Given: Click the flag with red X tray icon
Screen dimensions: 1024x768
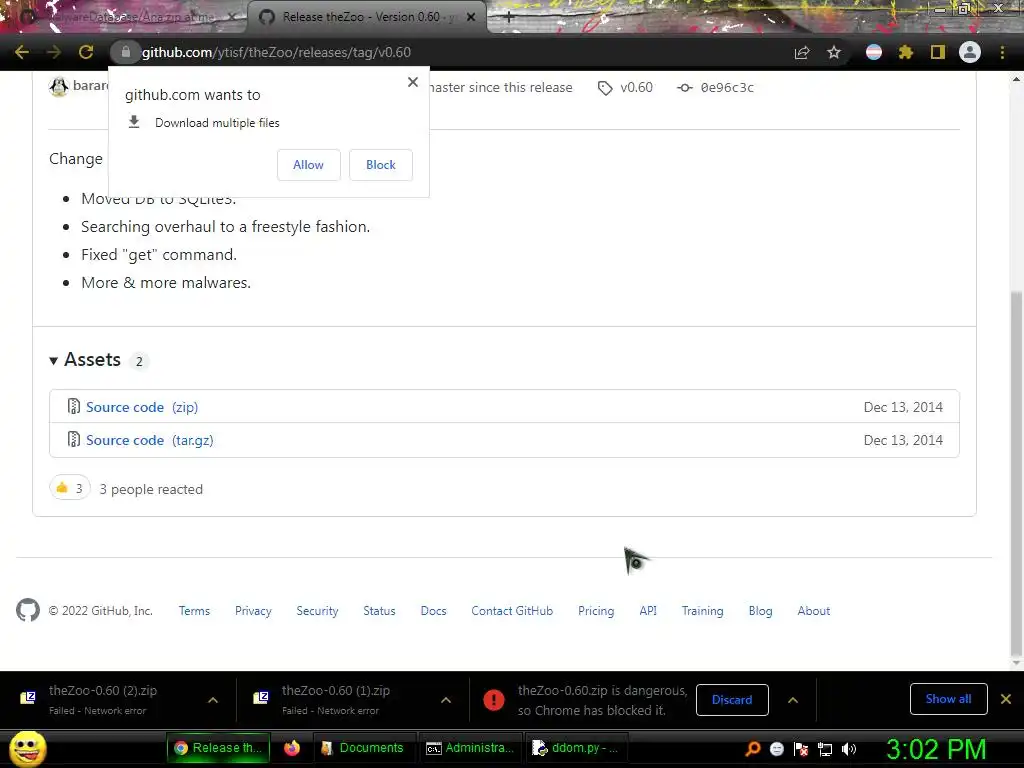Looking at the screenshot, I should [801, 749].
